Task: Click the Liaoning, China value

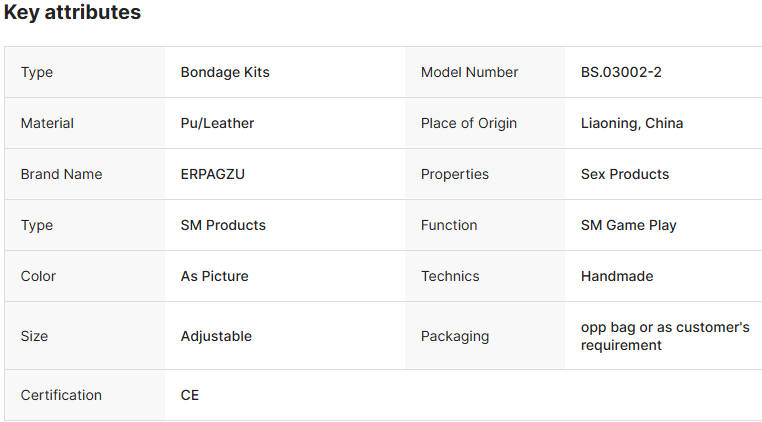Action: pos(632,123)
